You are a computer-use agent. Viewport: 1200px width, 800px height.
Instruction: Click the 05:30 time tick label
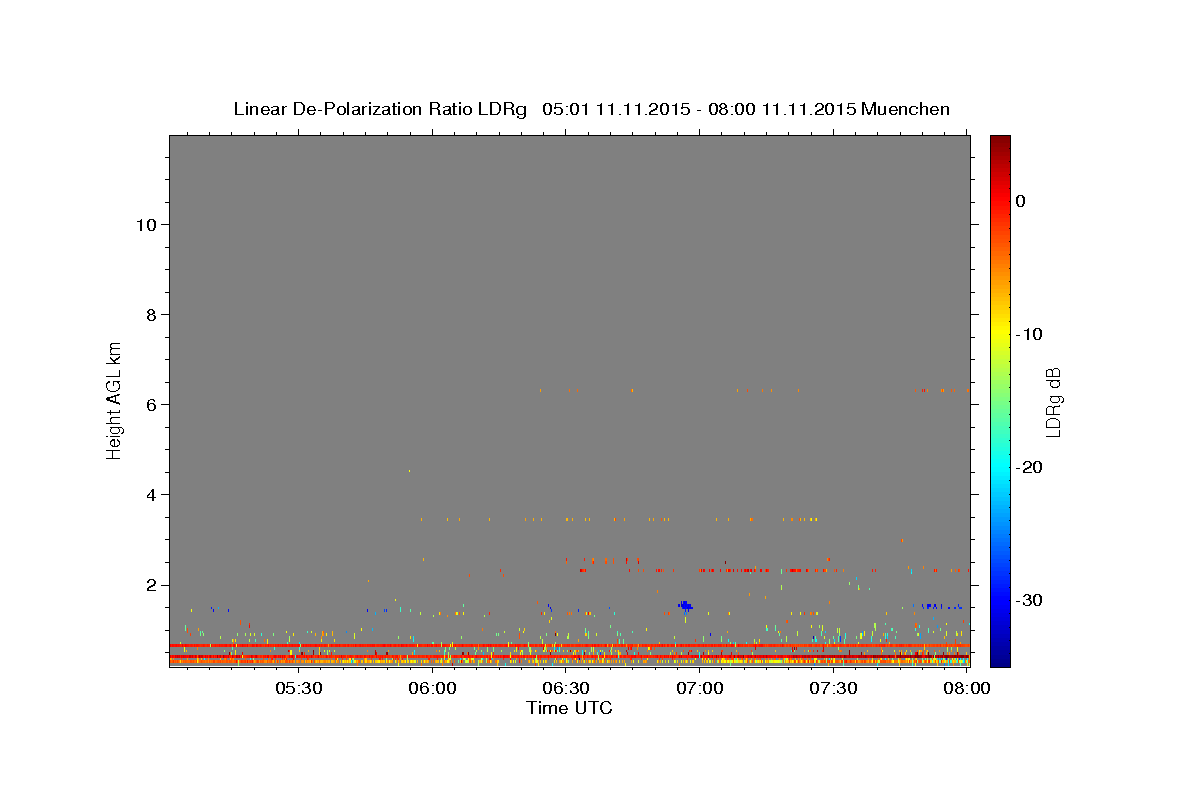click(298, 688)
